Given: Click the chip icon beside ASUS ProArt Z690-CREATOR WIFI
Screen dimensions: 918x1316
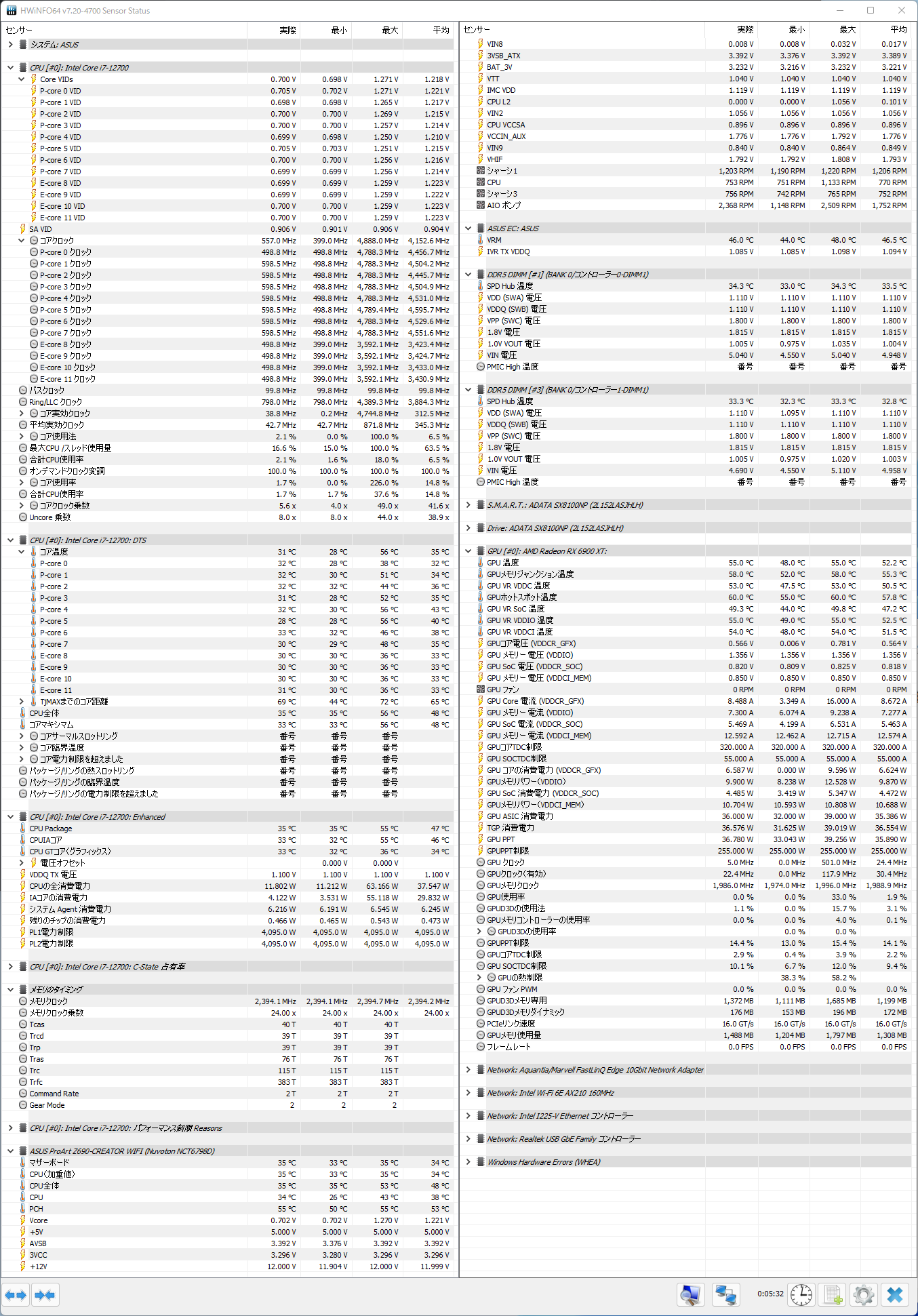Looking at the screenshot, I should pos(23,1151).
